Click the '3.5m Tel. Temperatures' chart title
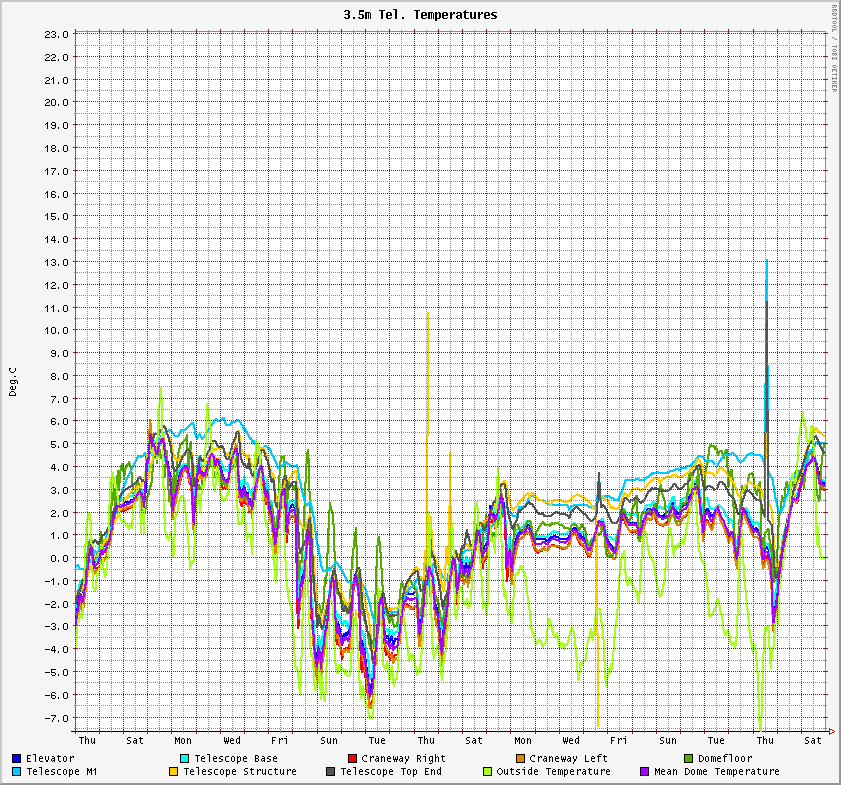Viewport: 841px width, 785px height. pyautogui.click(x=420, y=15)
